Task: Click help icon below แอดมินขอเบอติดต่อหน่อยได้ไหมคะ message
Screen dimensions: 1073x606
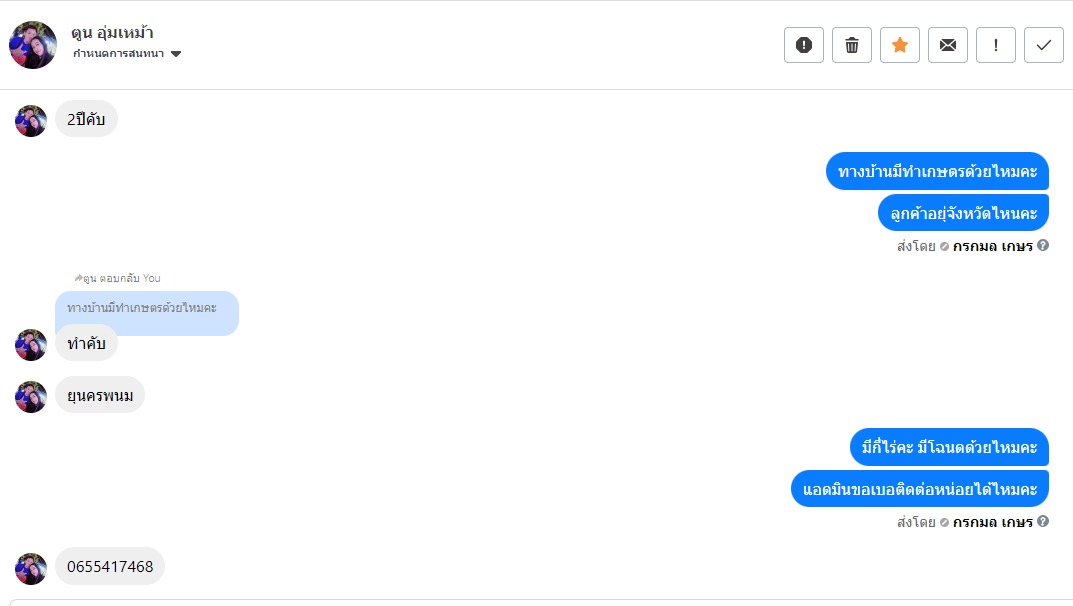Action: click(x=1043, y=522)
